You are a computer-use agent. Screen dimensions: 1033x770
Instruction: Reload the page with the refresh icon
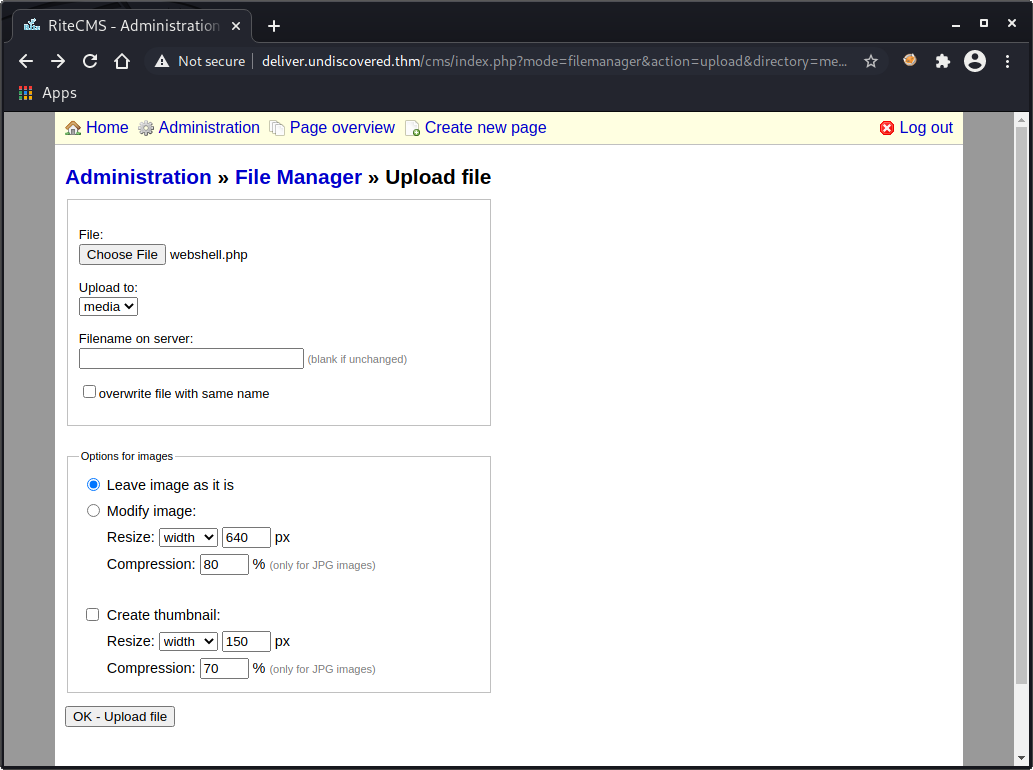click(90, 61)
